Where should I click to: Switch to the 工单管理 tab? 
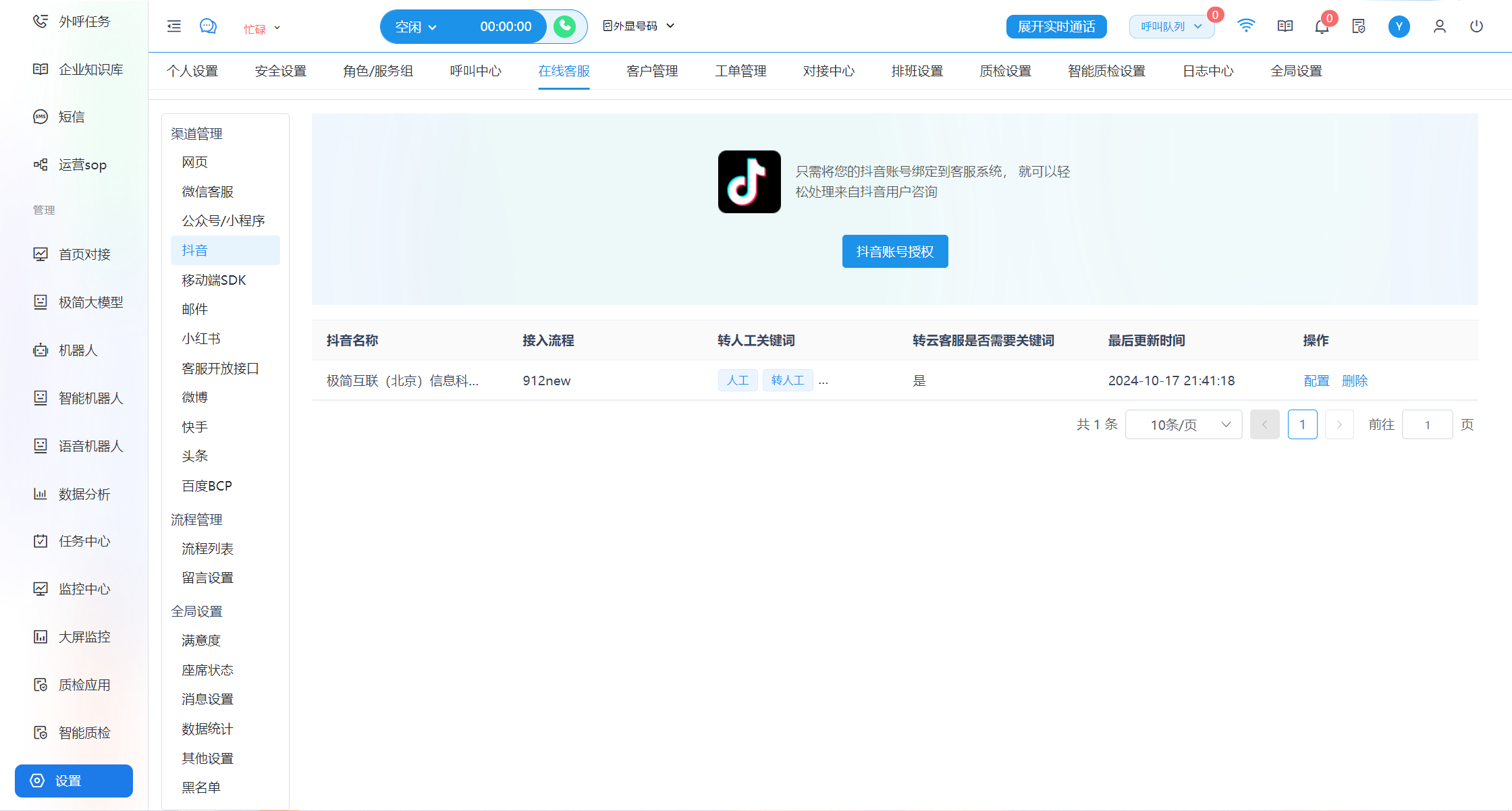click(x=740, y=71)
